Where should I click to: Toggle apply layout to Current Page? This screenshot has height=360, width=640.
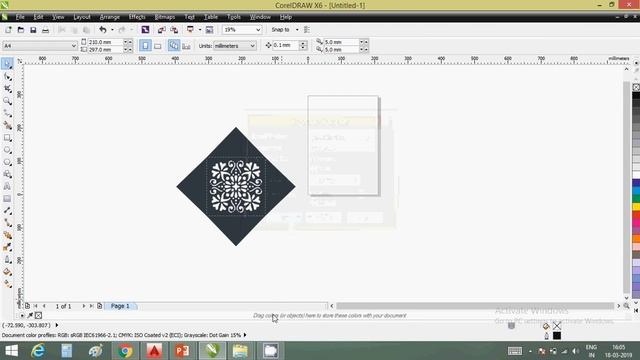(186, 46)
